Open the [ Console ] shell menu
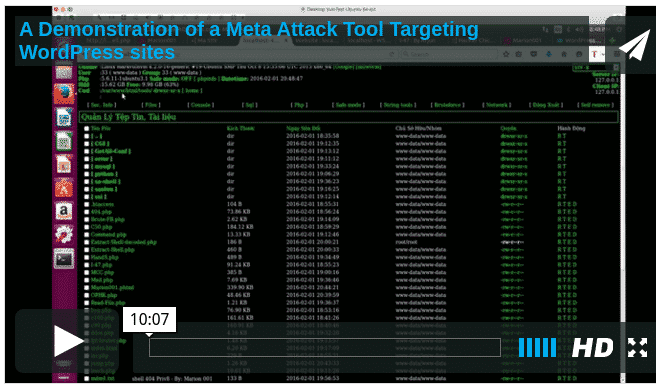The image size is (656, 388). (x=200, y=105)
